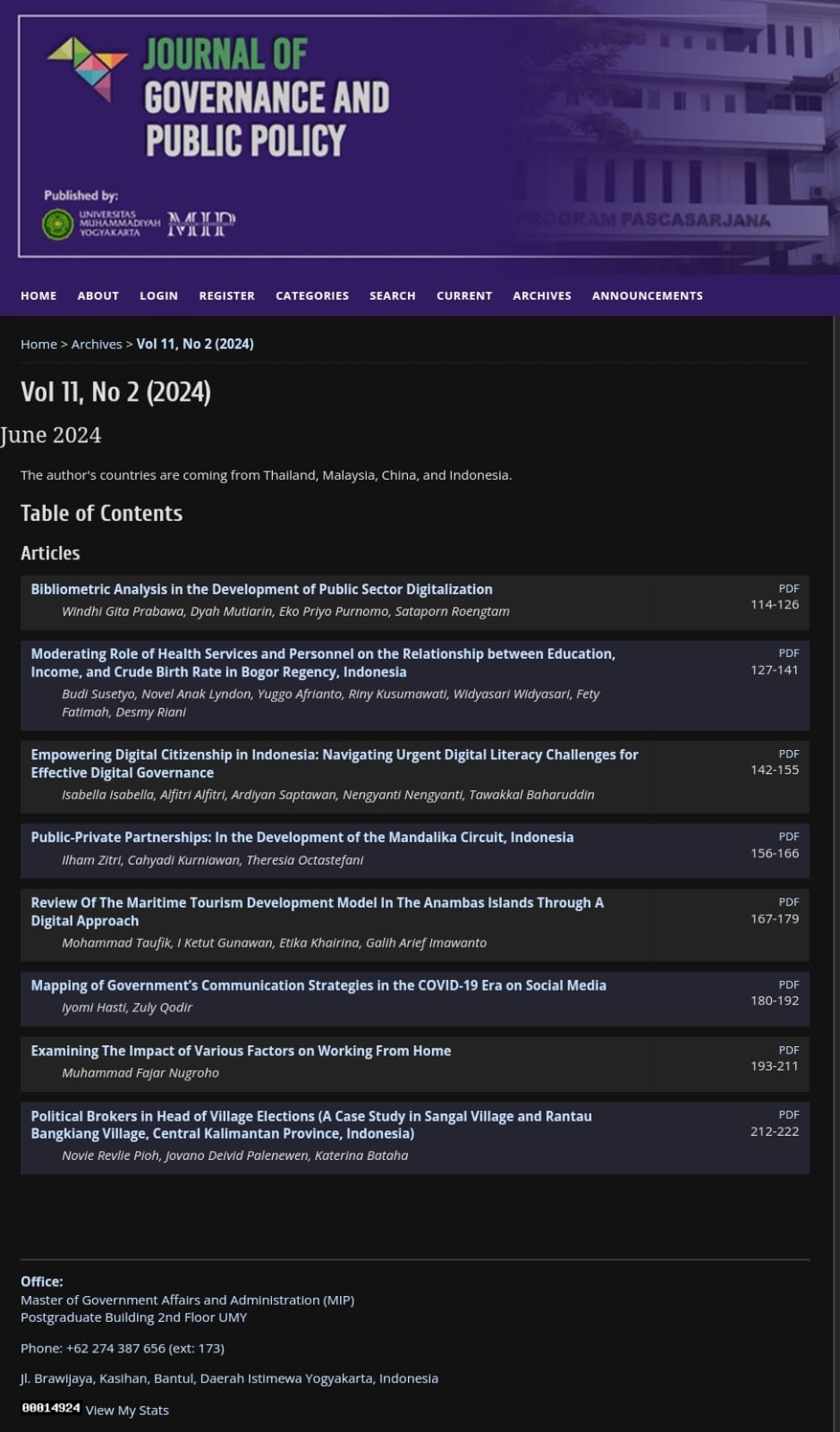The width and height of the screenshot is (840, 1432).
Task: Open PDF for the Political Brokers article
Action: [789, 1114]
